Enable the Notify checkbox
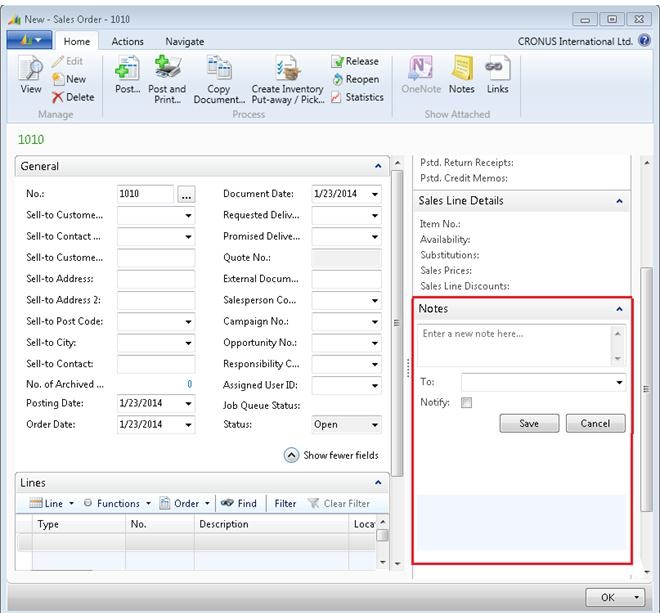The width and height of the screenshot is (660, 613). coord(466,403)
